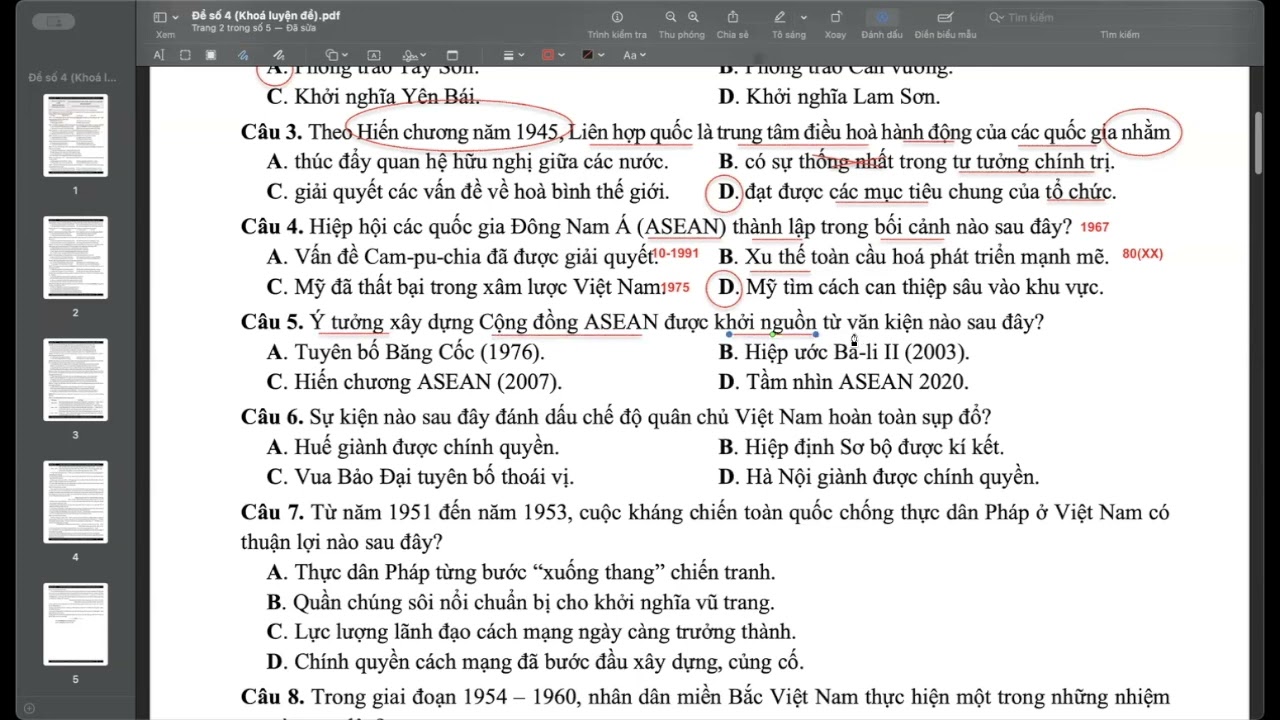Click answer 'Hiệp định Sơ bộ được kí kết.'
Image resolution: width=1280 pixels, height=720 pixels.
[x=874, y=447]
